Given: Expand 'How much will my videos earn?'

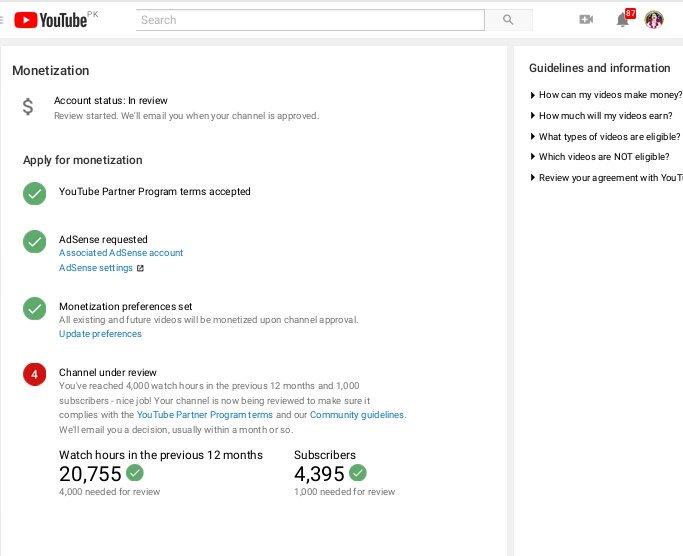Looking at the screenshot, I should click(x=601, y=116).
